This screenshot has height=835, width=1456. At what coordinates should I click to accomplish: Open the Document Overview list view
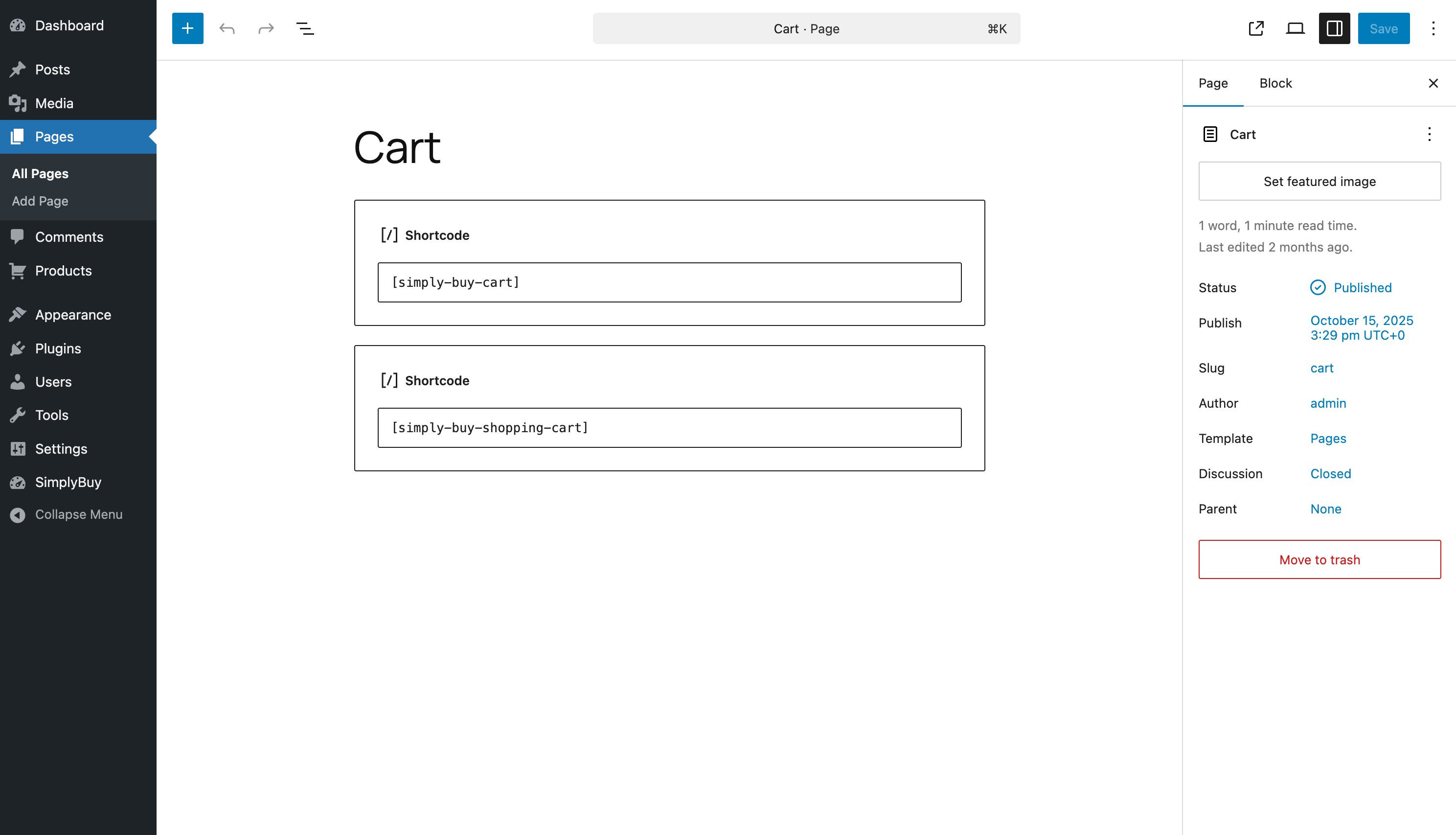click(305, 28)
